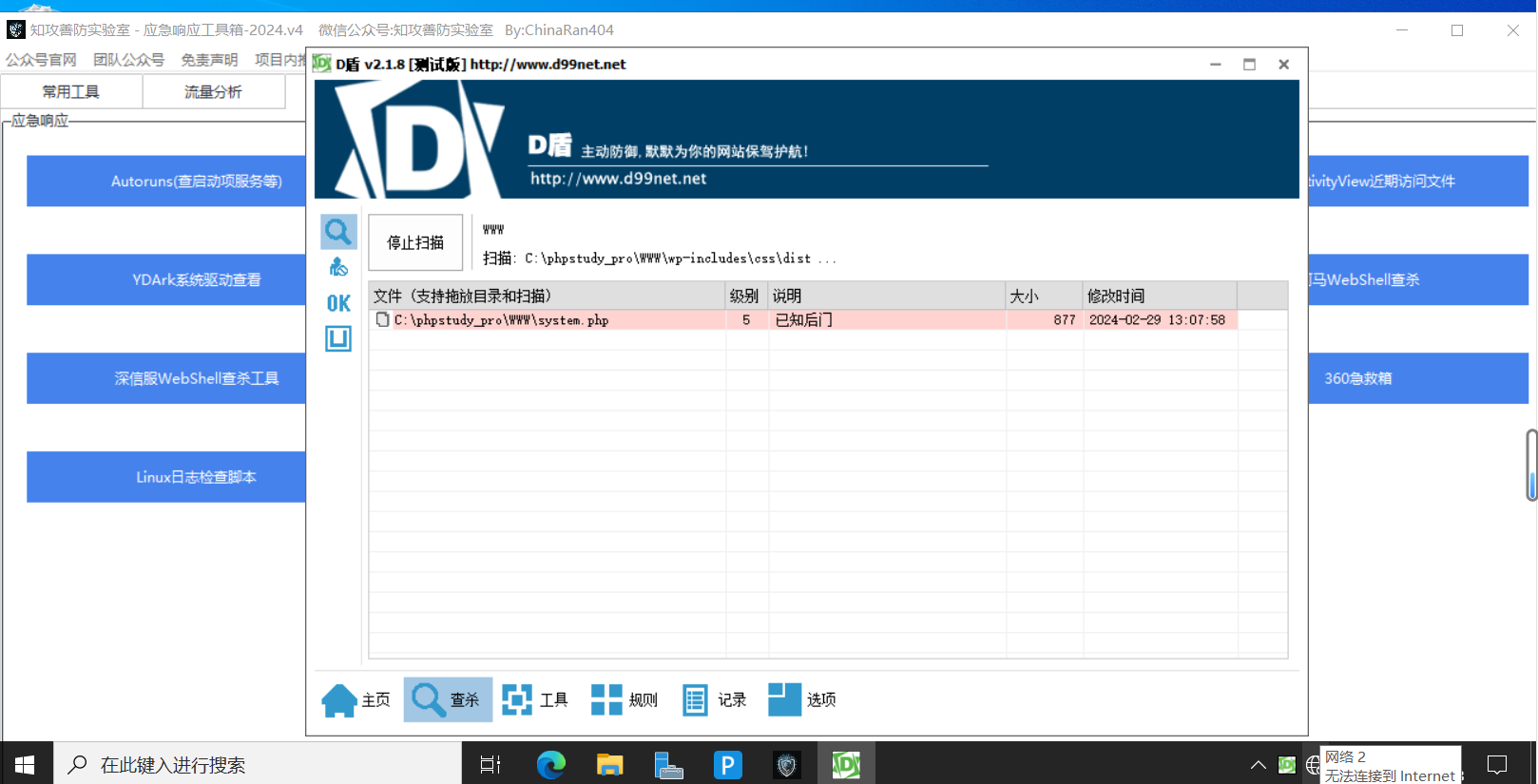The width and height of the screenshot is (1538, 784).
Task: Stop scanning with the 停止扫描 button
Action: tap(415, 242)
